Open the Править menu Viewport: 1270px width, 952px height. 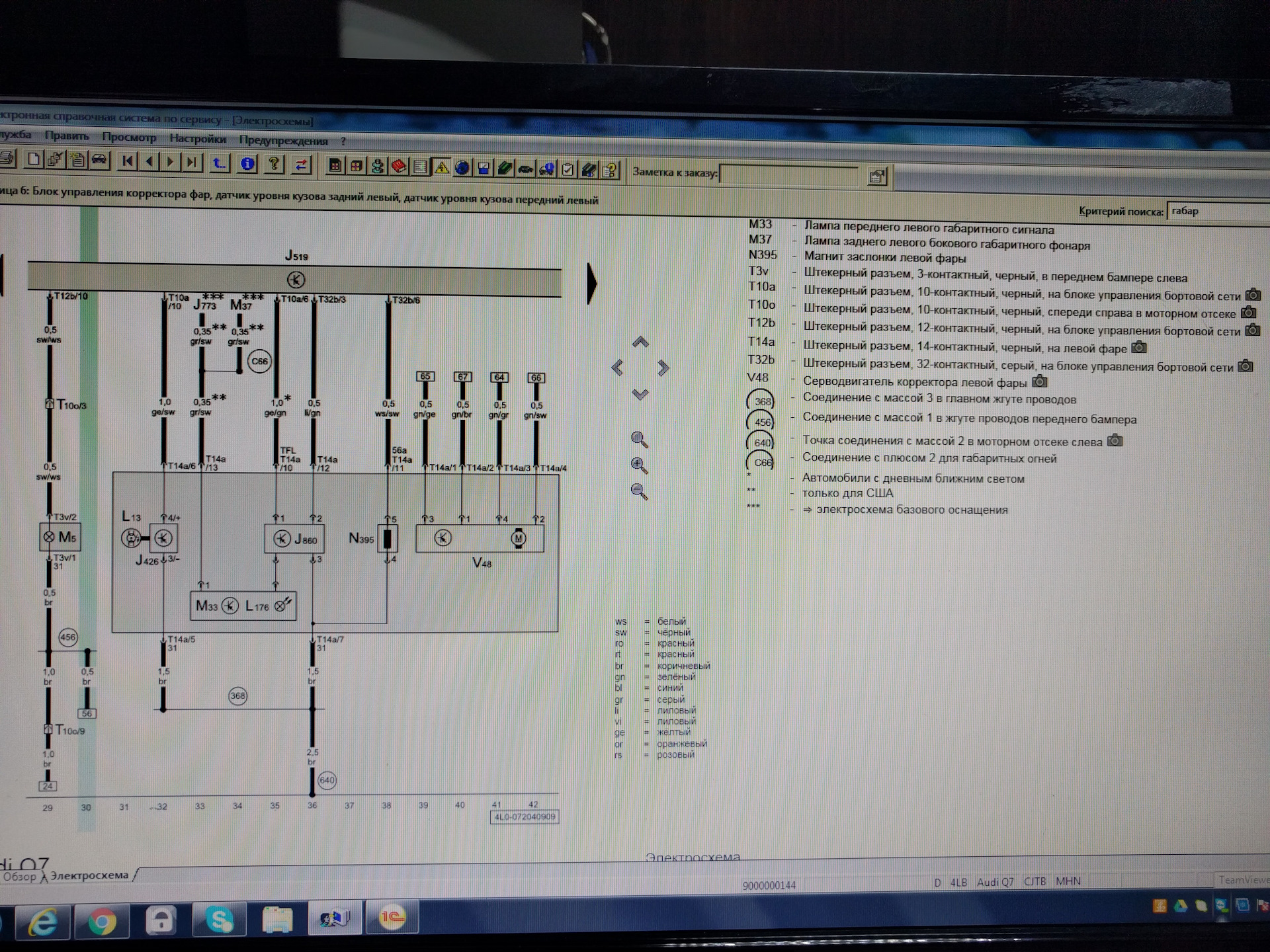67,136
